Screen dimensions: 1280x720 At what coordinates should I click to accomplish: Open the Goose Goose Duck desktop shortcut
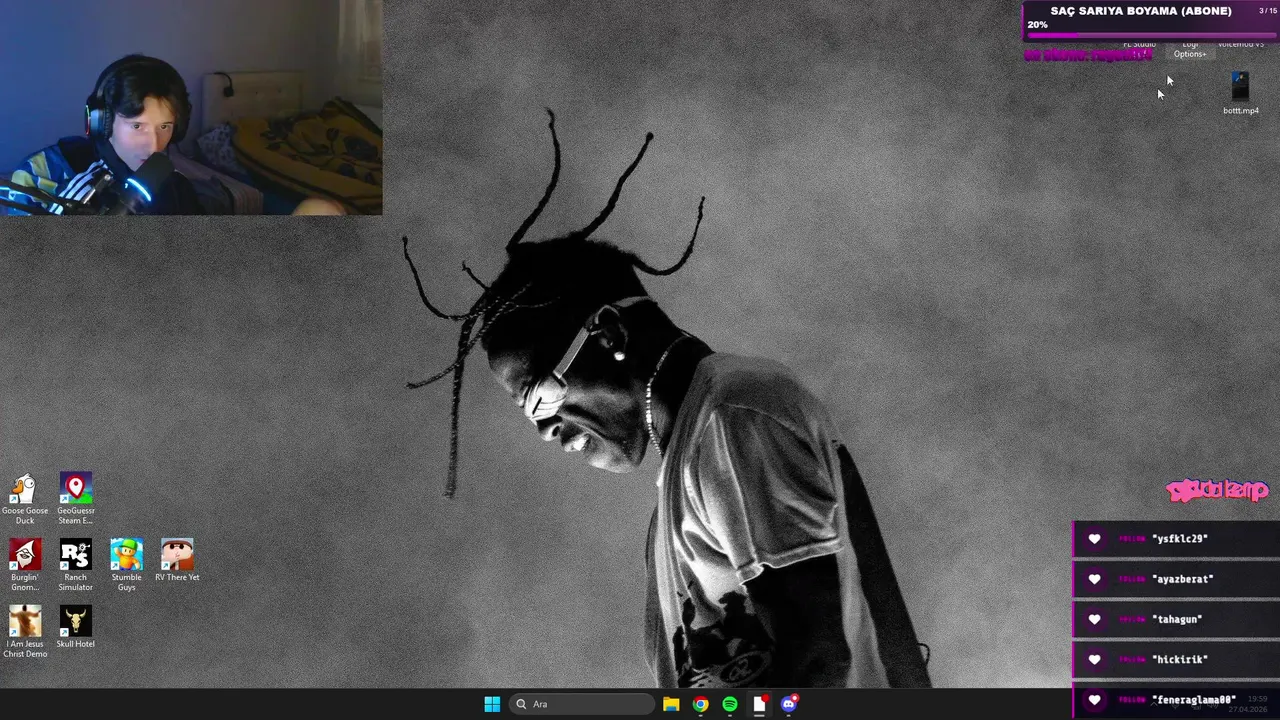[25, 498]
